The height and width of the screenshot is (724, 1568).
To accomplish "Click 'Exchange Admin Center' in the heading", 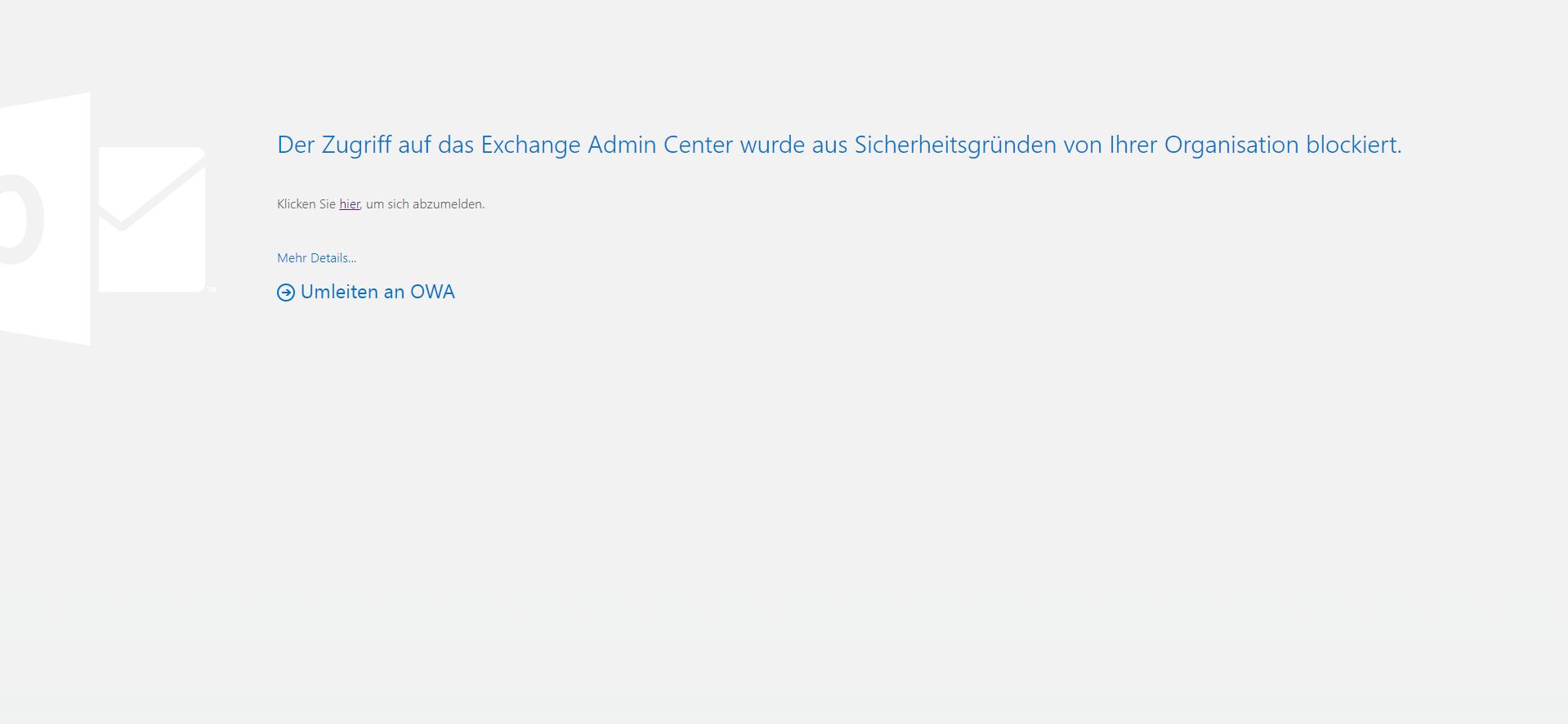I will click(607, 145).
